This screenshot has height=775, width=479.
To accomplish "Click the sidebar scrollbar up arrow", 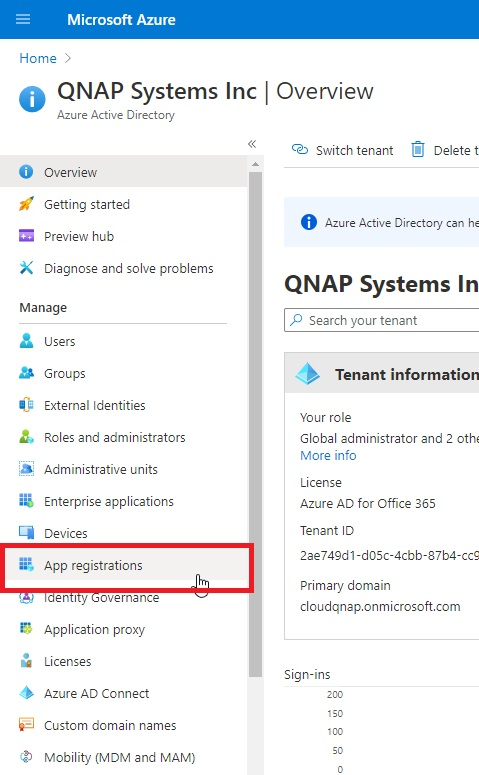I will pyautogui.click(x=255, y=164).
